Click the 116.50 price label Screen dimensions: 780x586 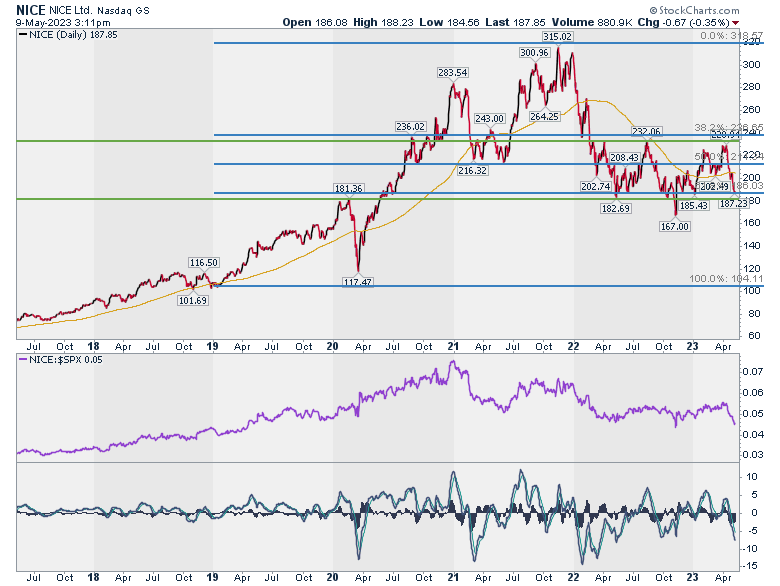tap(203, 263)
